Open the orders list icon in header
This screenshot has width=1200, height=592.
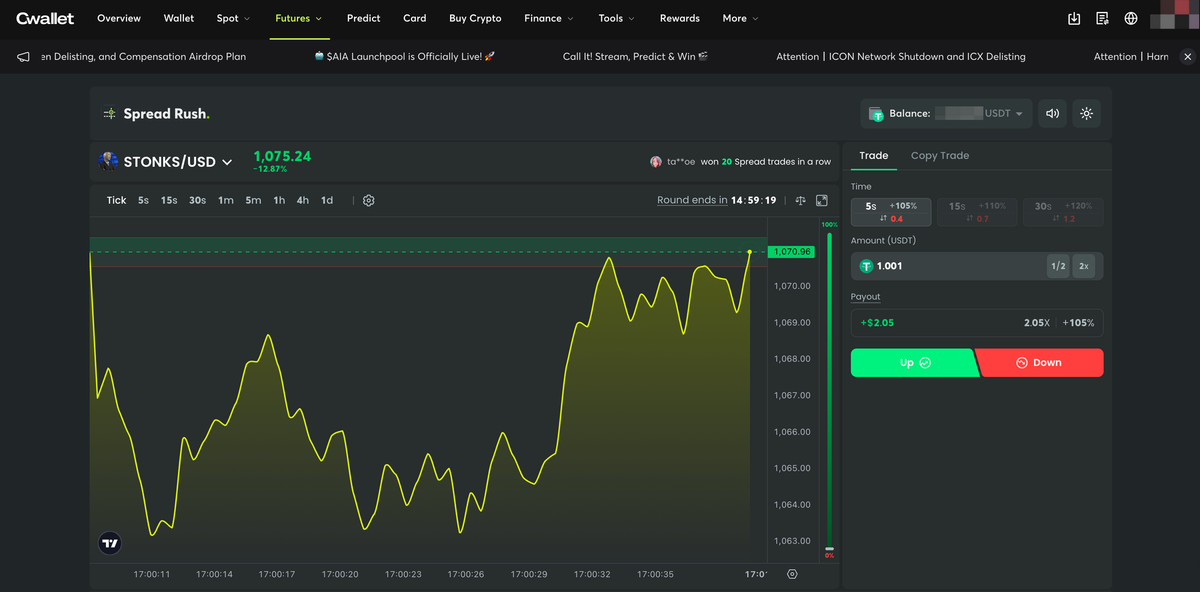pos(1102,18)
